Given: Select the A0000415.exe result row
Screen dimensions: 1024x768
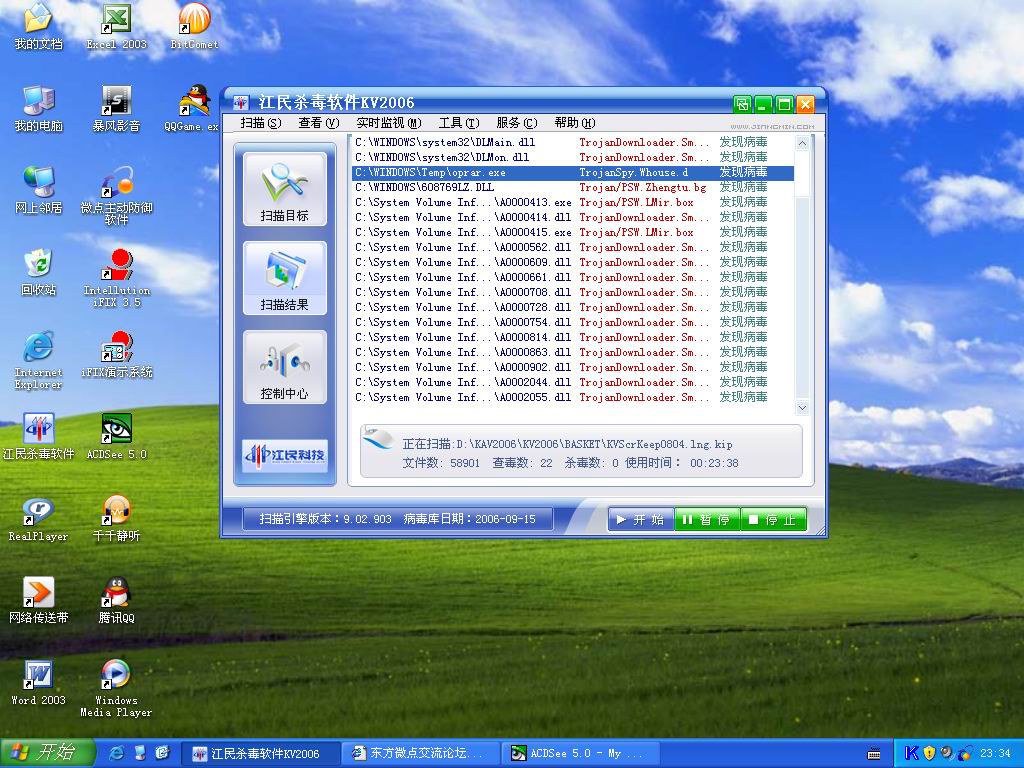Looking at the screenshot, I should tap(573, 232).
